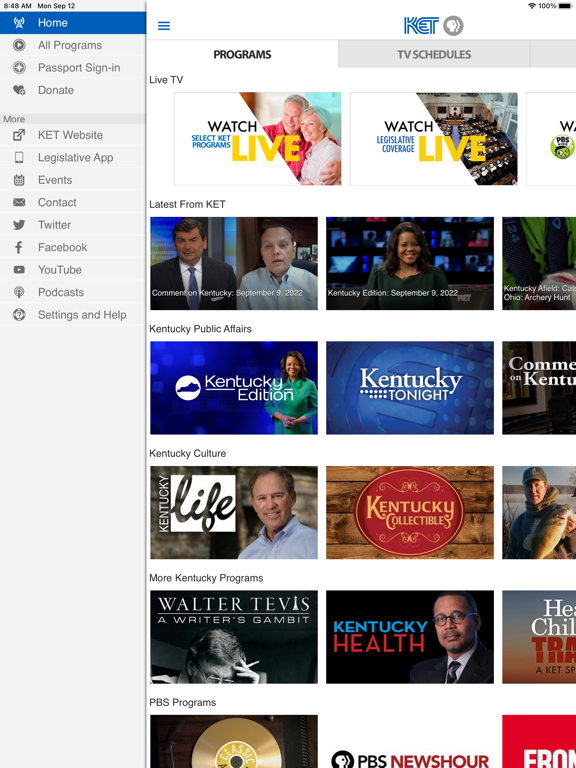Tap the Twitter bird icon
Image resolution: width=576 pixels, height=768 pixels.
(x=19, y=225)
